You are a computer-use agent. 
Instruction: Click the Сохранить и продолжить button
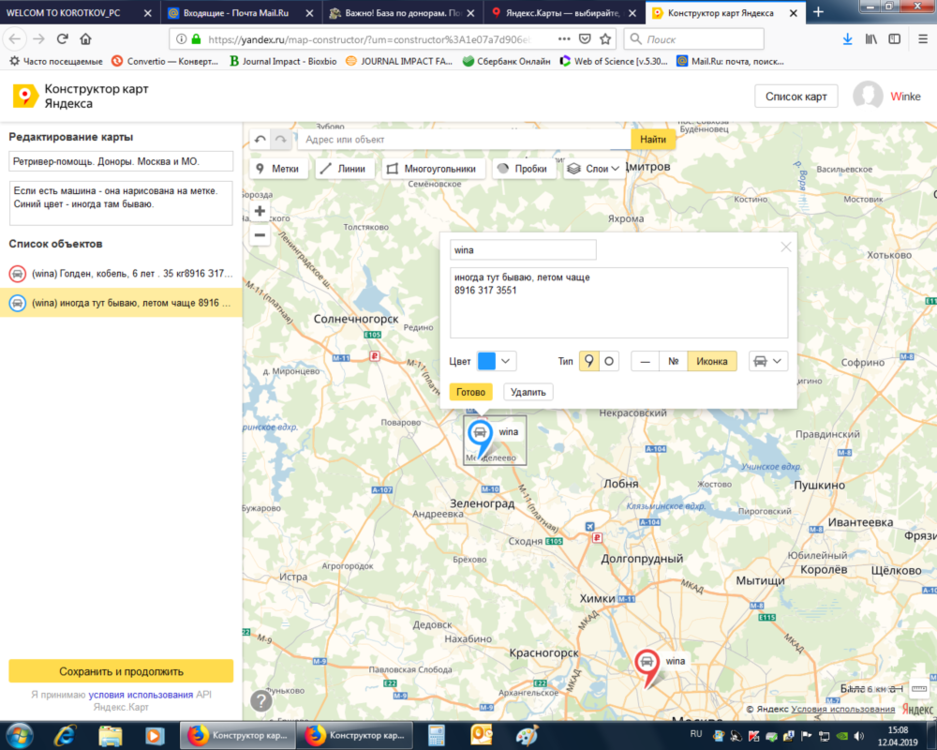(121, 671)
